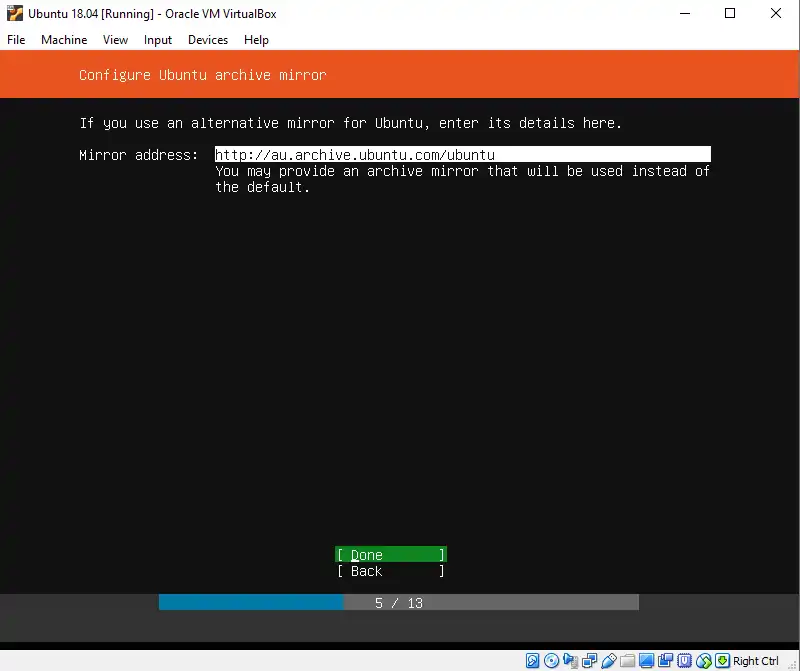
Task: Click the USB devices status icon
Action: point(608,661)
